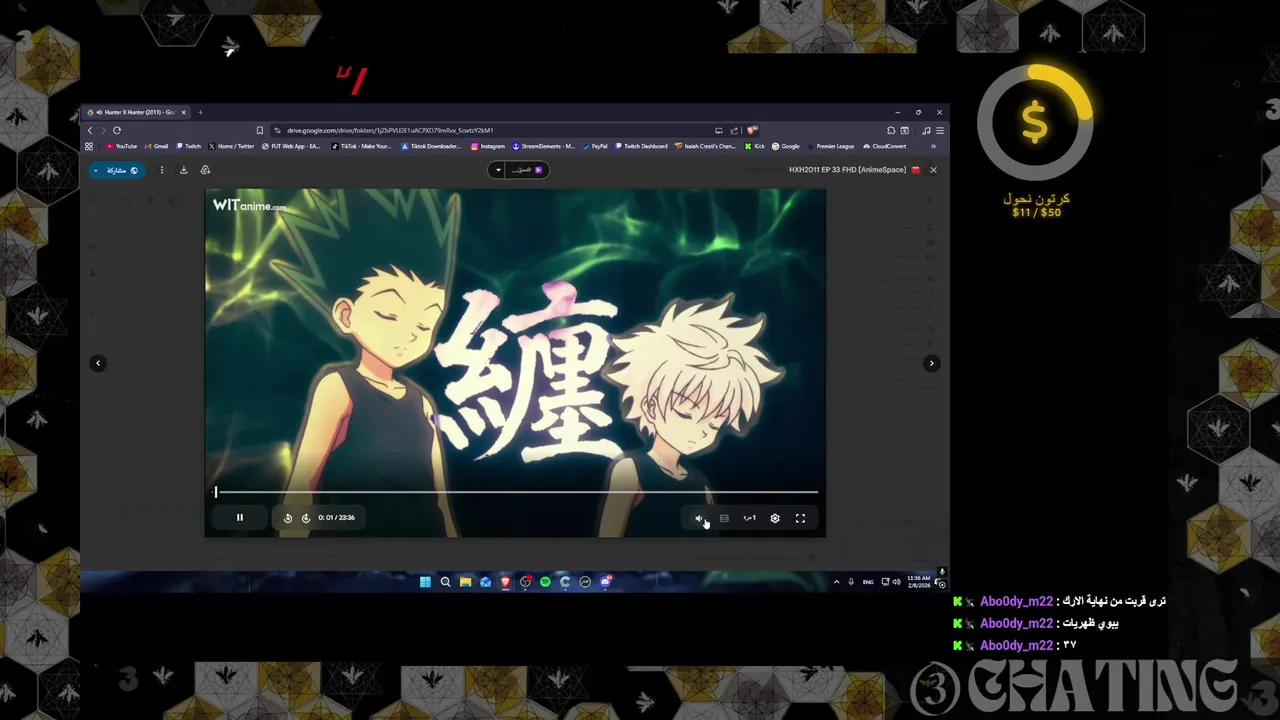Mute the video with the speaker icon
The image size is (1280, 720).
pos(699,518)
